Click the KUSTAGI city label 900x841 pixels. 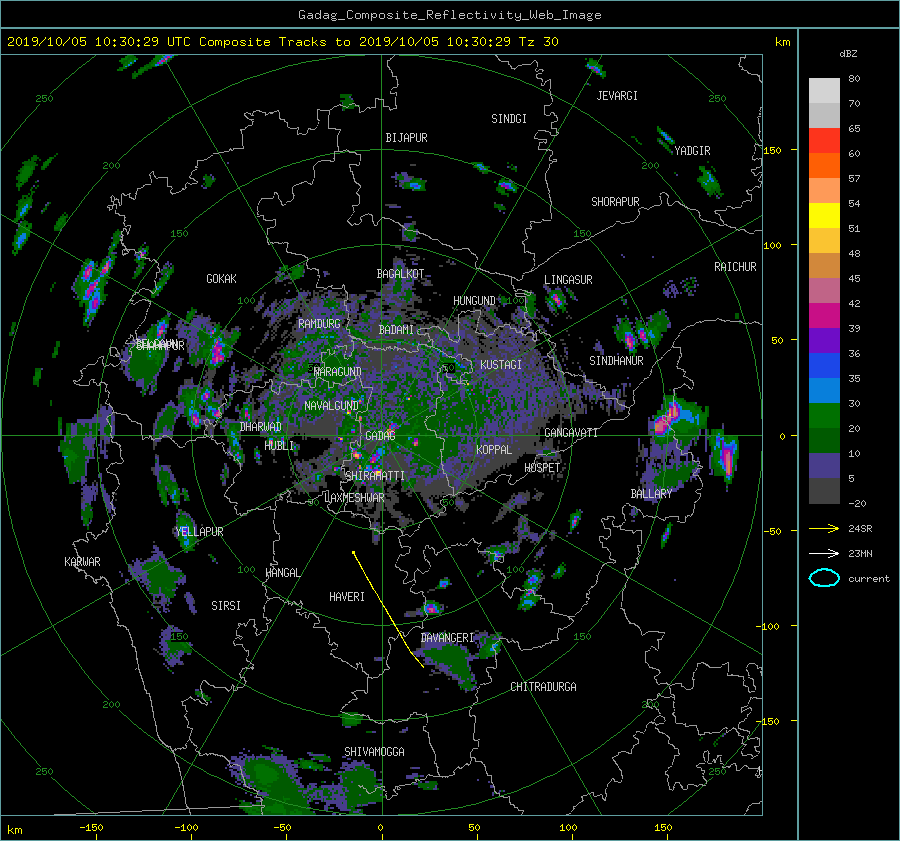(x=501, y=365)
